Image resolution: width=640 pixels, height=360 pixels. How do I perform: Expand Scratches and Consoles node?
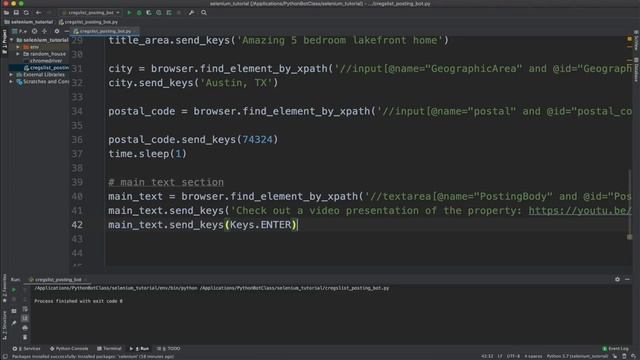coord(11,82)
